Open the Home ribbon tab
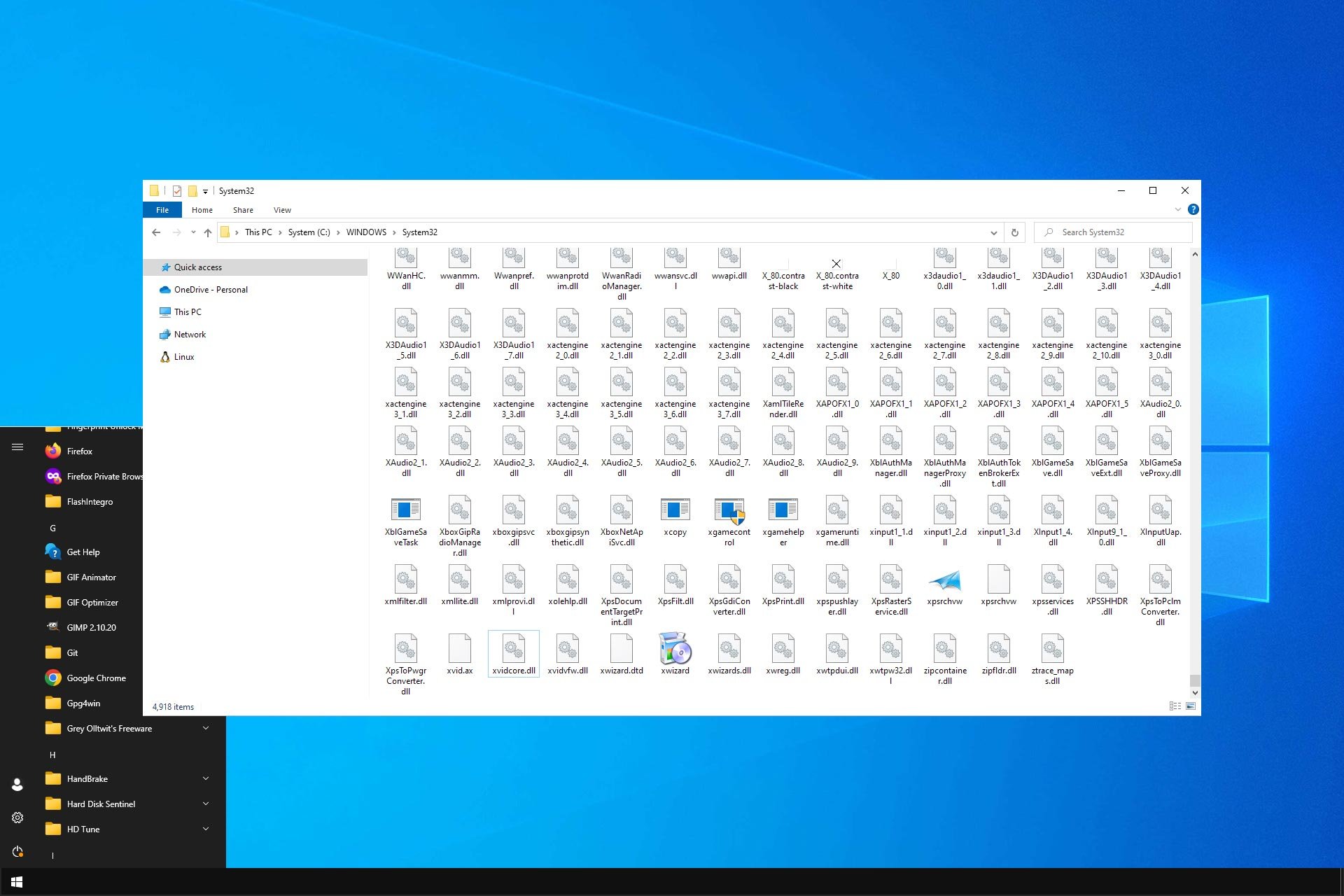Viewport: 1344px width, 896px height. (202, 210)
